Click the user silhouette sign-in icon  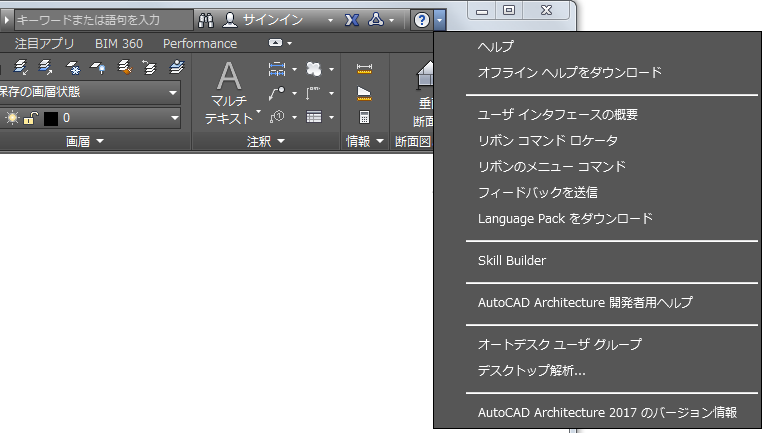click(230, 20)
